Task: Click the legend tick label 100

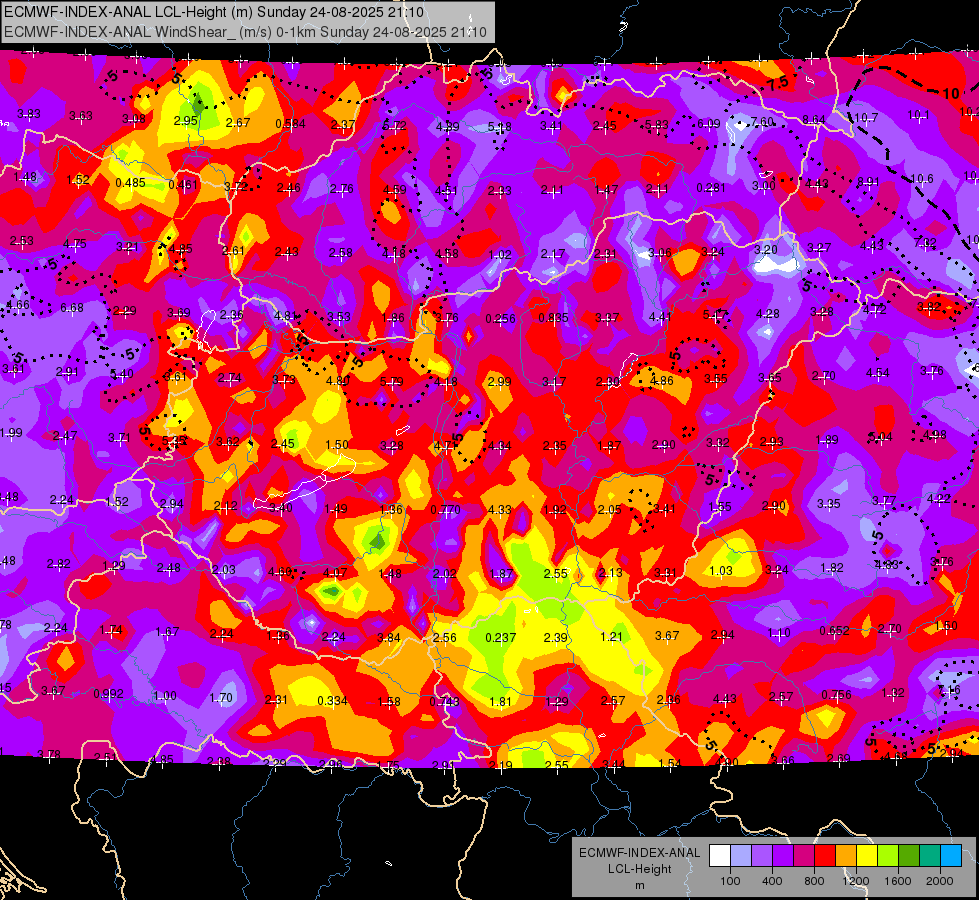Action: coord(730,881)
